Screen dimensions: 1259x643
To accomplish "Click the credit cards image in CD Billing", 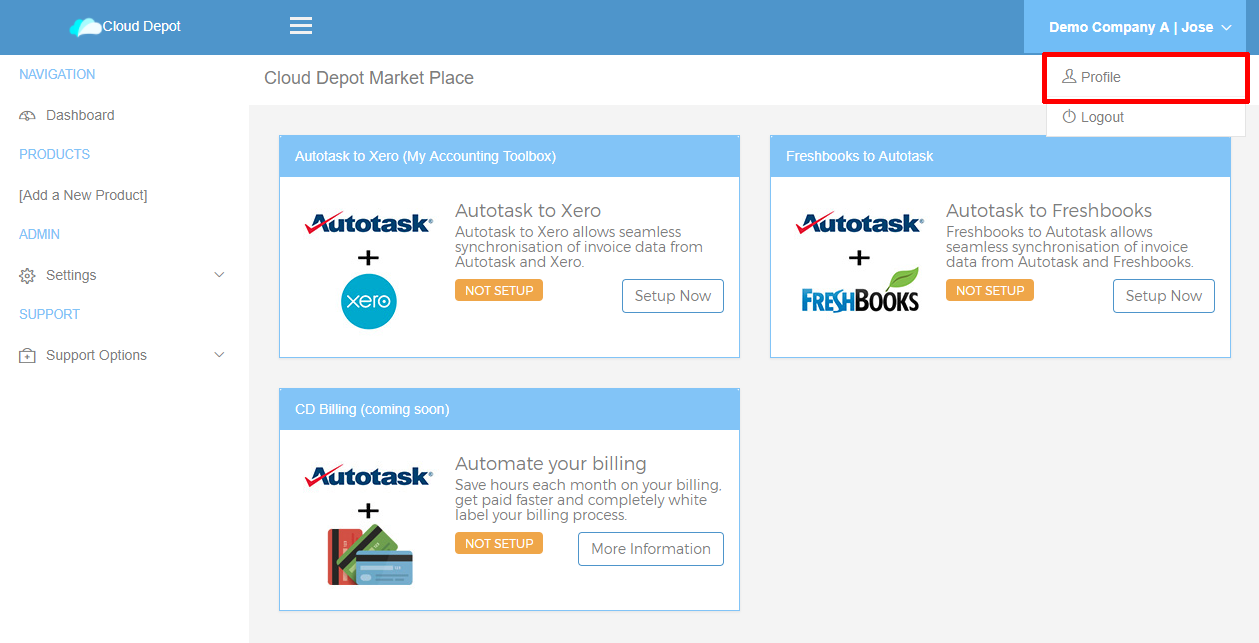I will [370, 556].
